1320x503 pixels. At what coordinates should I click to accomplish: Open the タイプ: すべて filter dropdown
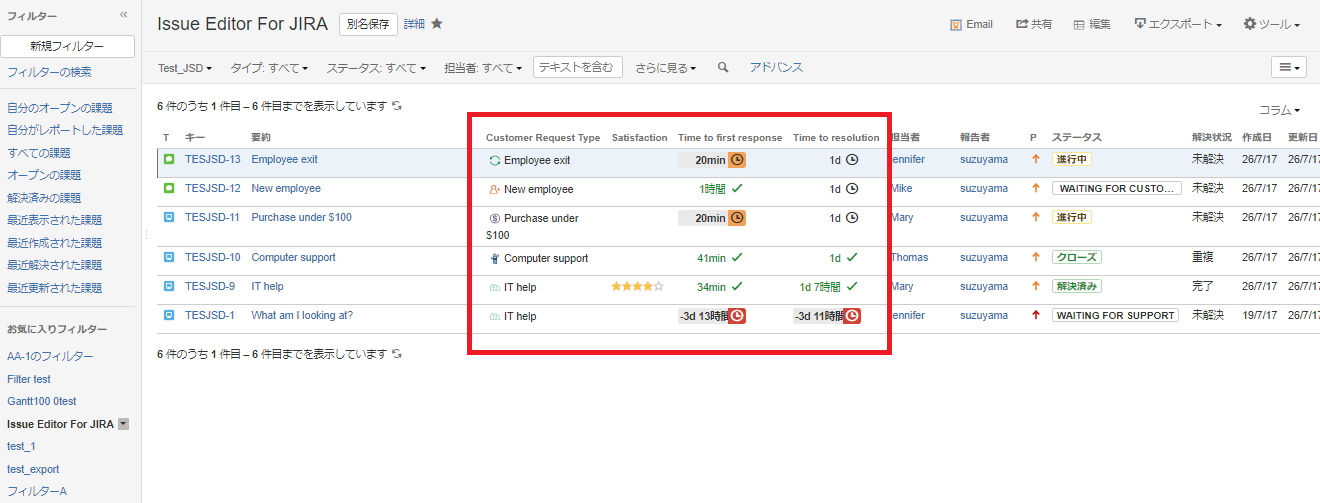click(x=269, y=68)
